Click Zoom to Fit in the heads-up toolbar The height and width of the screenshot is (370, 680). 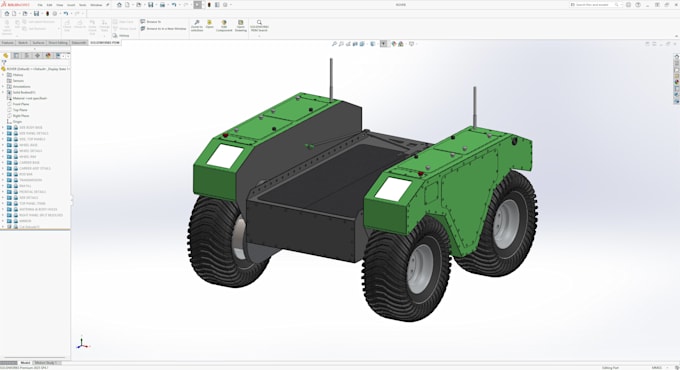pyautogui.click(x=334, y=44)
